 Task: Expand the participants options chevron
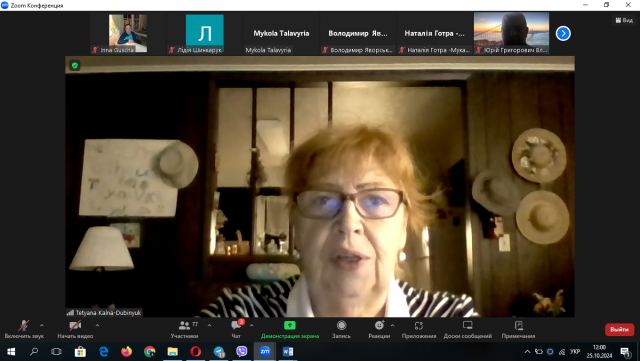pyautogui.click(x=209, y=325)
